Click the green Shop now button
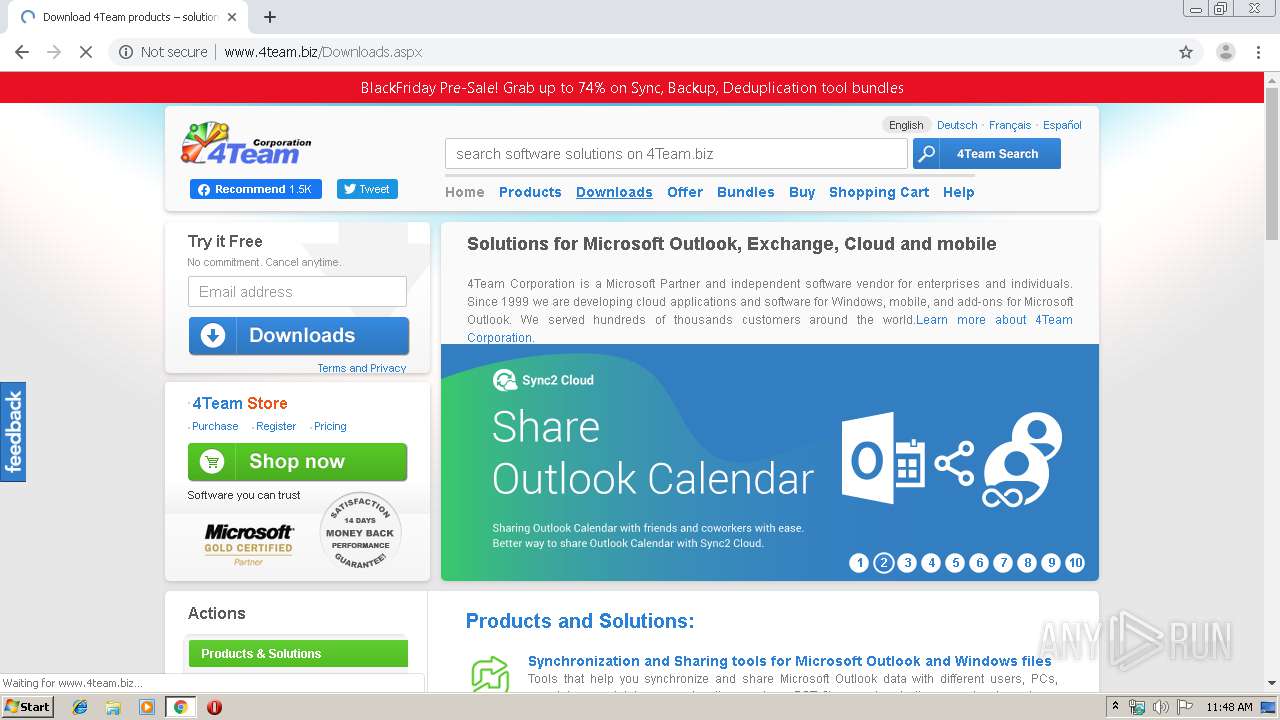1280x720 pixels. pos(297,462)
